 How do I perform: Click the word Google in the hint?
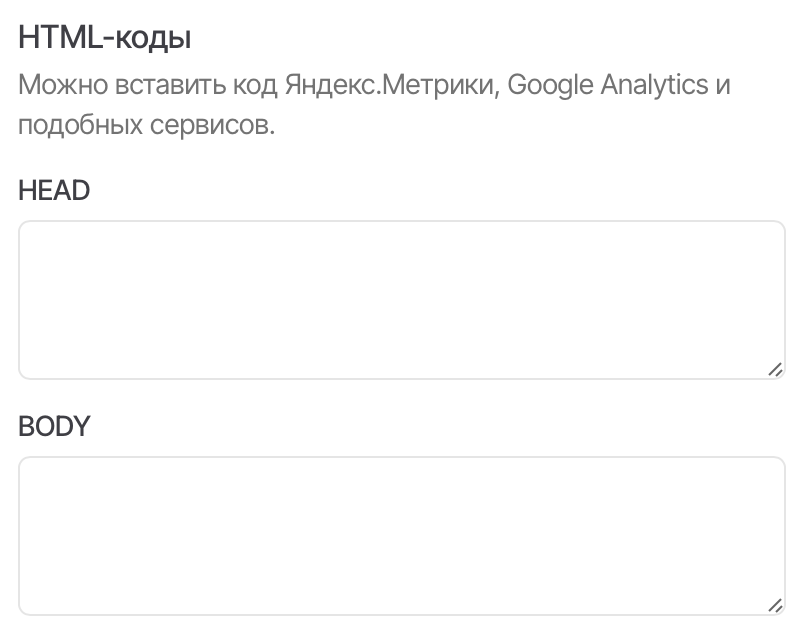(x=550, y=84)
